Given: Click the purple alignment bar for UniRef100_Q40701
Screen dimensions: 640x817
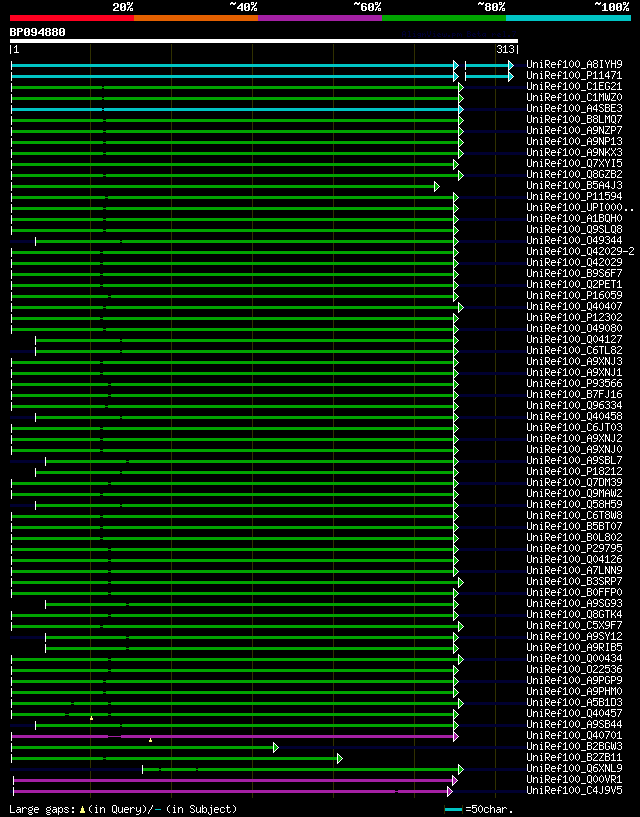Looking at the screenshot, I should point(232,737).
